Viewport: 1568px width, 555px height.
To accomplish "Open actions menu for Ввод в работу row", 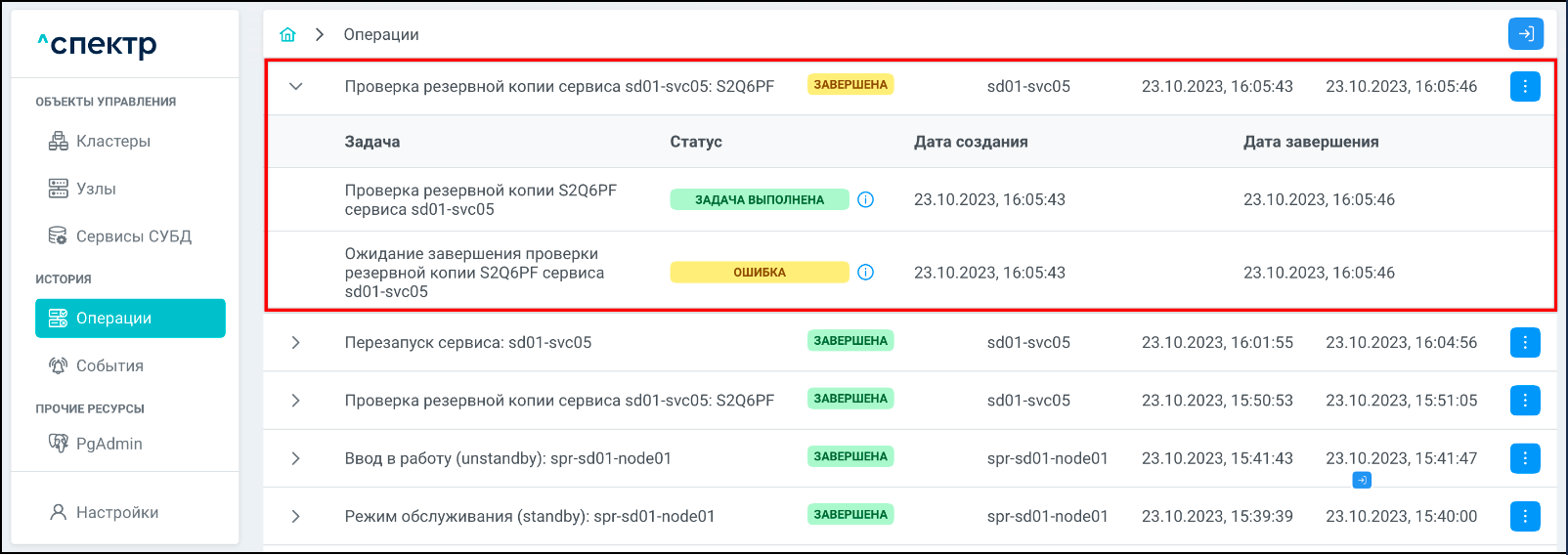I will click(x=1525, y=458).
